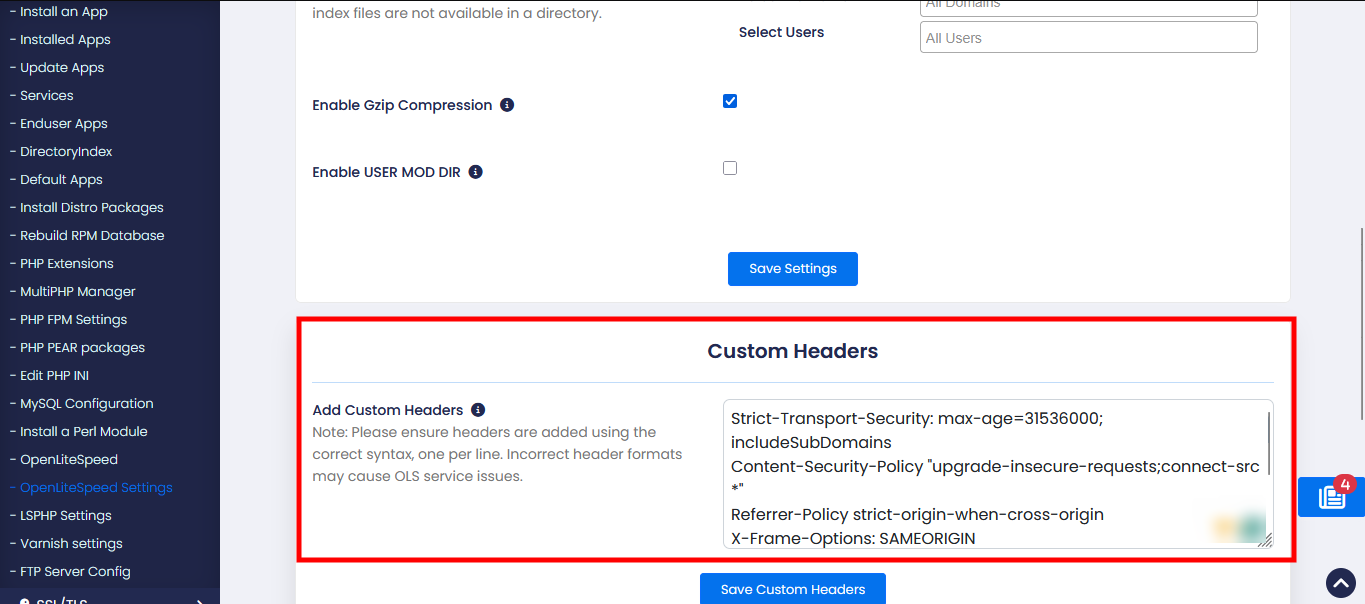
Task: Check the Enable USER MOD DIR checkbox
Action: point(730,168)
